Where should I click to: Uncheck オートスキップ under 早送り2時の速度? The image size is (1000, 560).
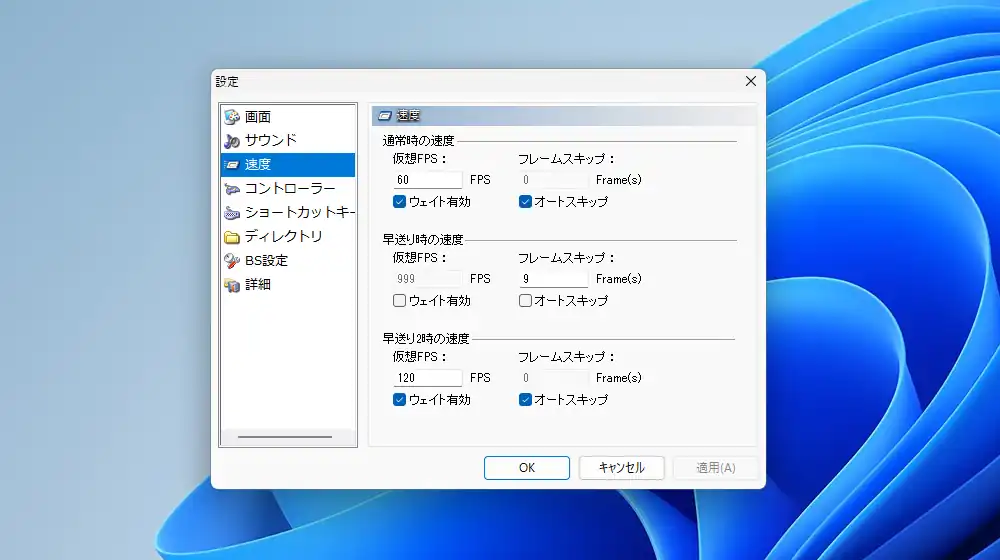[x=525, y=400]
